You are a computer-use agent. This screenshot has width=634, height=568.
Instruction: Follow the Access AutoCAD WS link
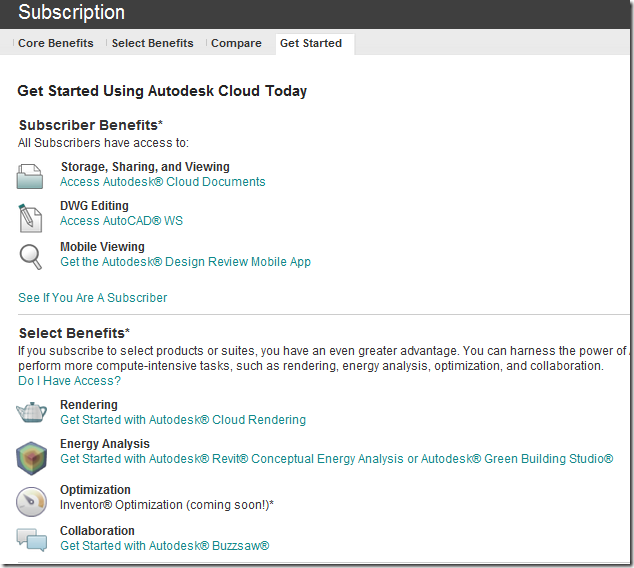(x=121, y=221)
